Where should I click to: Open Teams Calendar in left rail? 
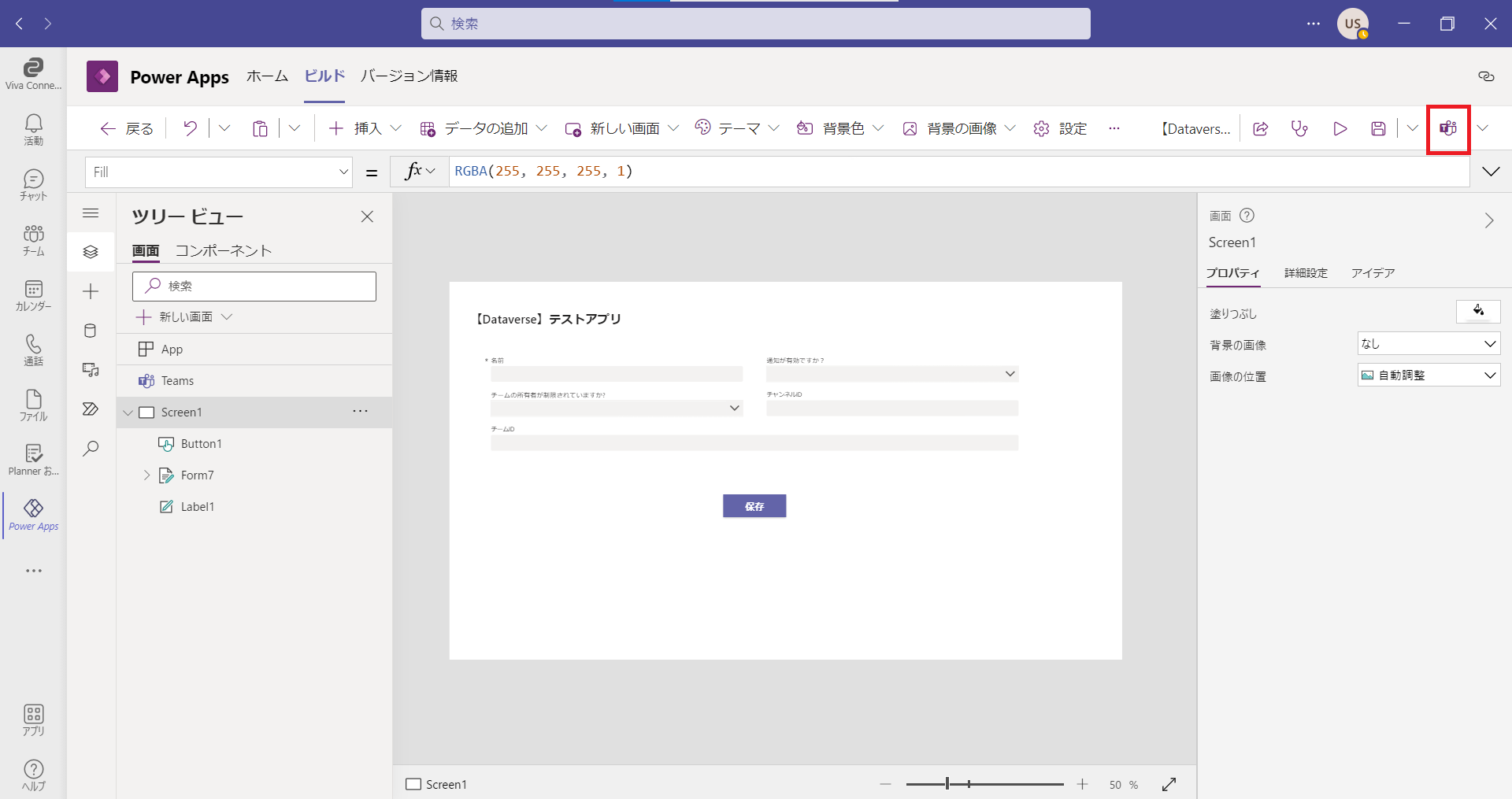[x=33, y=295]
